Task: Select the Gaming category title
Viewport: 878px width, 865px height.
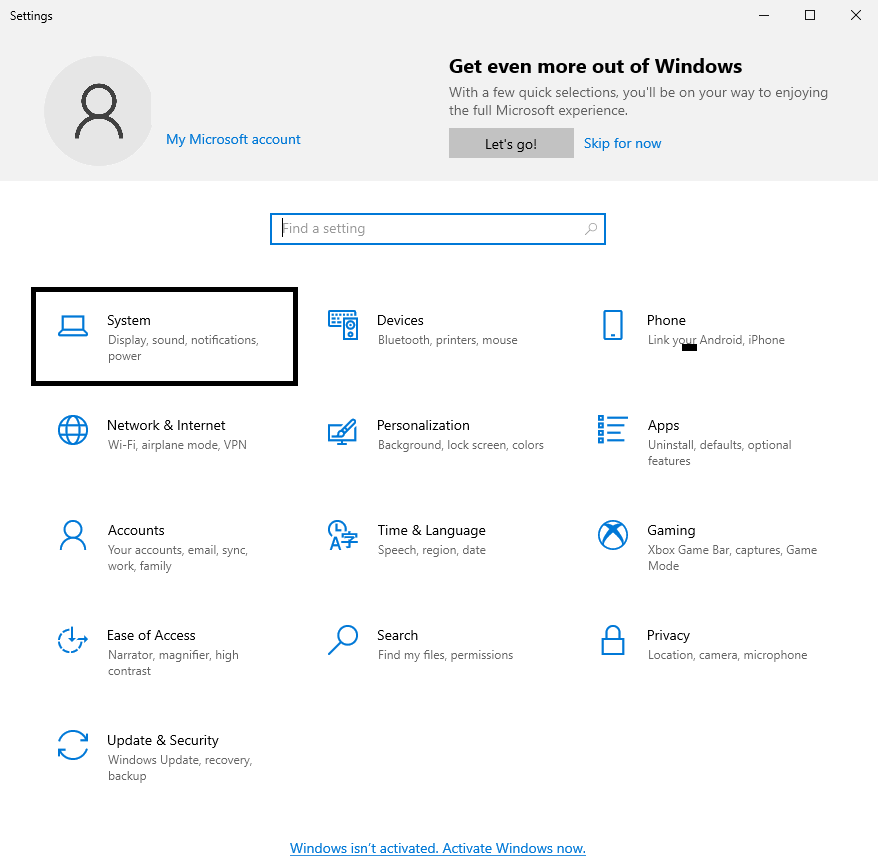Action: pos(671,530)
